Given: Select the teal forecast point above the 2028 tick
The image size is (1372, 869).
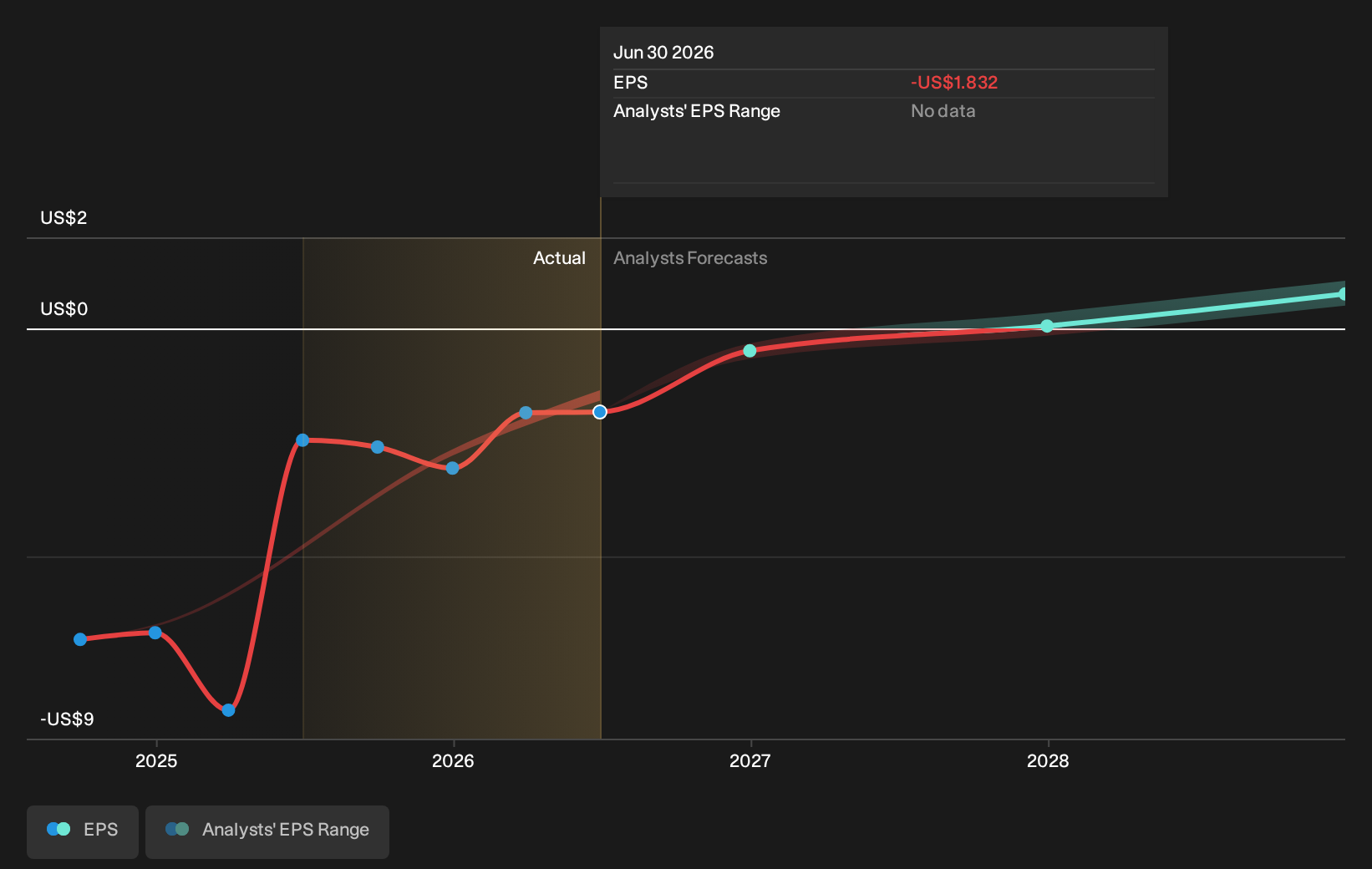Looking at the screenshot, I should 1047,326.
